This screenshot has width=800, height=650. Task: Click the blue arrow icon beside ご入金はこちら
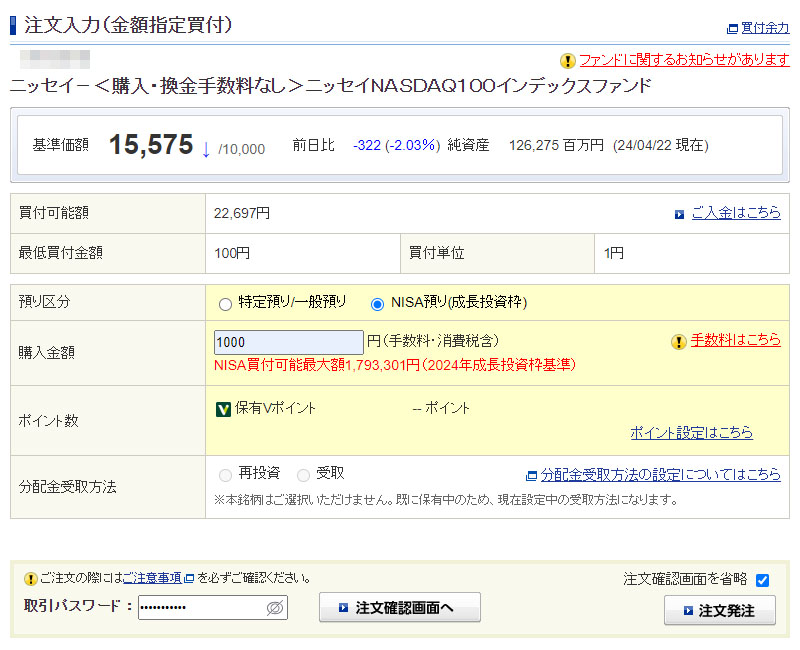click(x=680, y=214)
